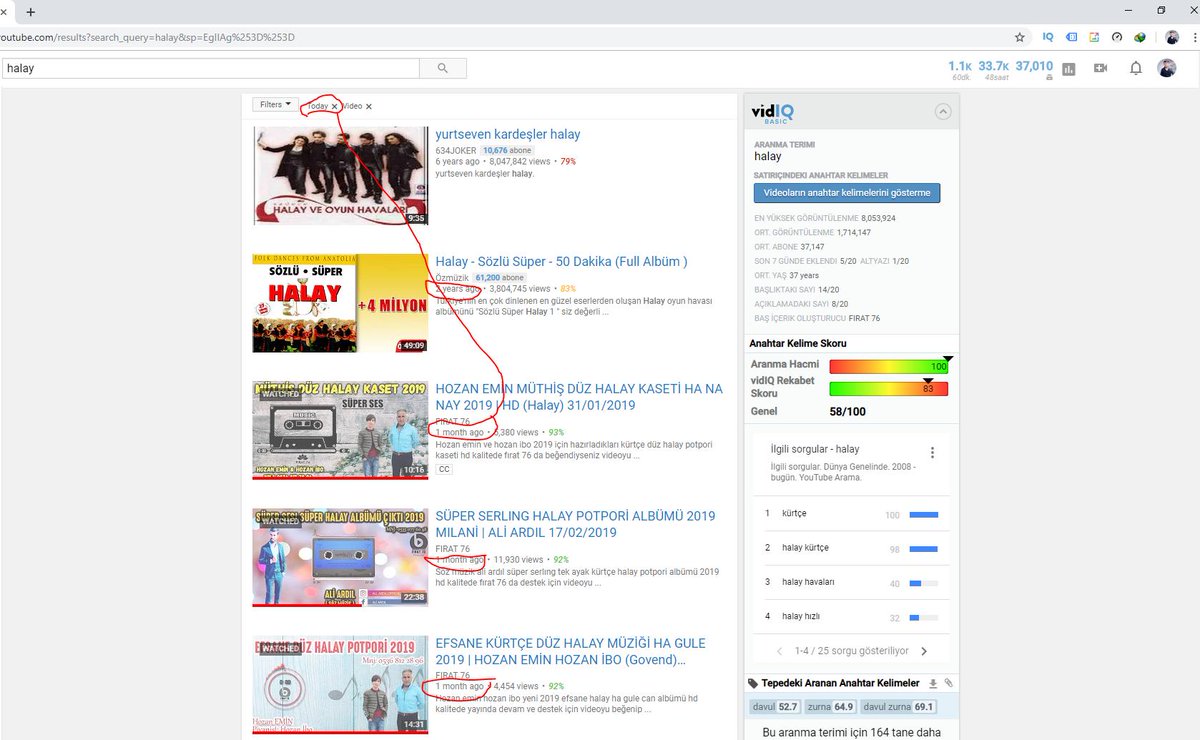Open 'yurtseven kardeşler halay' video title
Image resolution: width=1200 pixels, height=740 pixels.
point(508,134)
